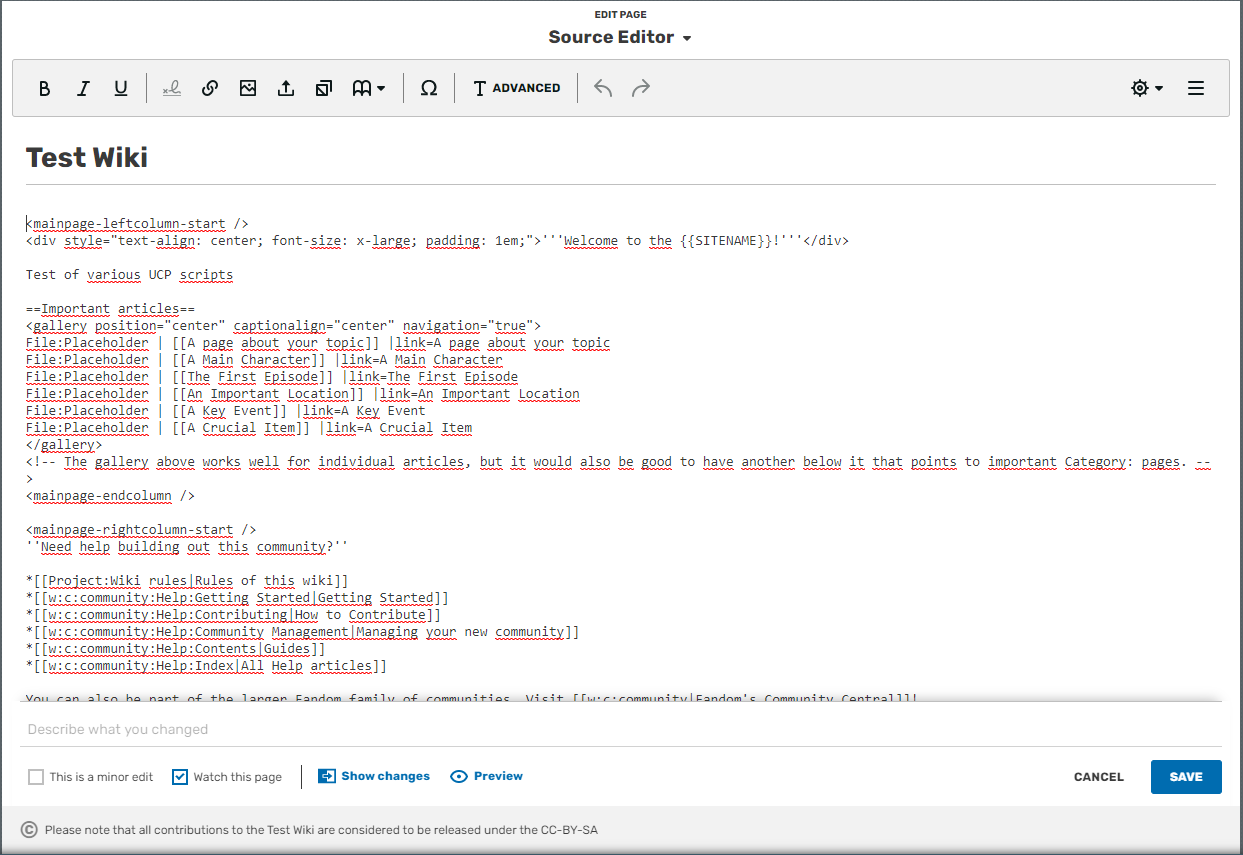The width and height of the screenshot is (1243, 855).
Task: Open the special character menu
Action: [x=429, y=88]
